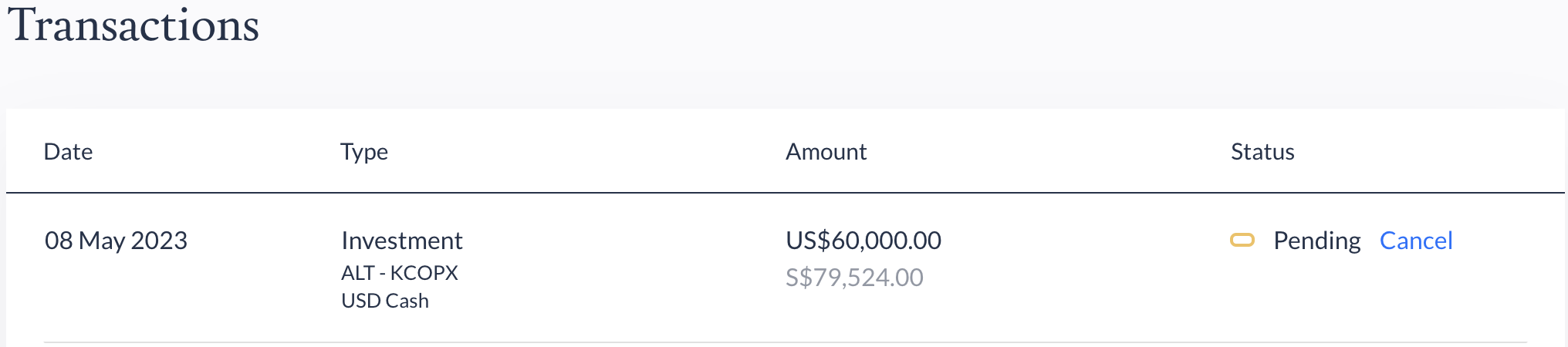1568x347 pixels.
Task: Click the Type column header
Action: (x=364, y=152)
